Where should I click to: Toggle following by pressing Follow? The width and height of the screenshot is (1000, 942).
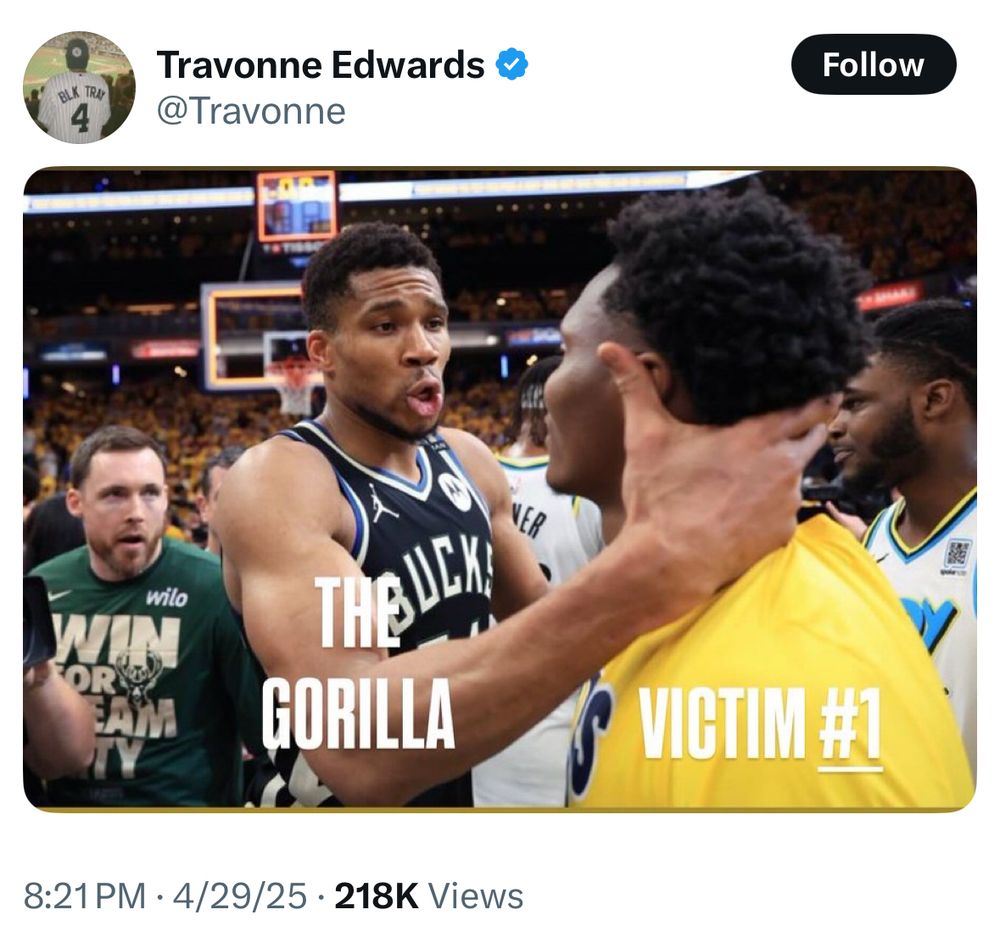tap(873, 65)
